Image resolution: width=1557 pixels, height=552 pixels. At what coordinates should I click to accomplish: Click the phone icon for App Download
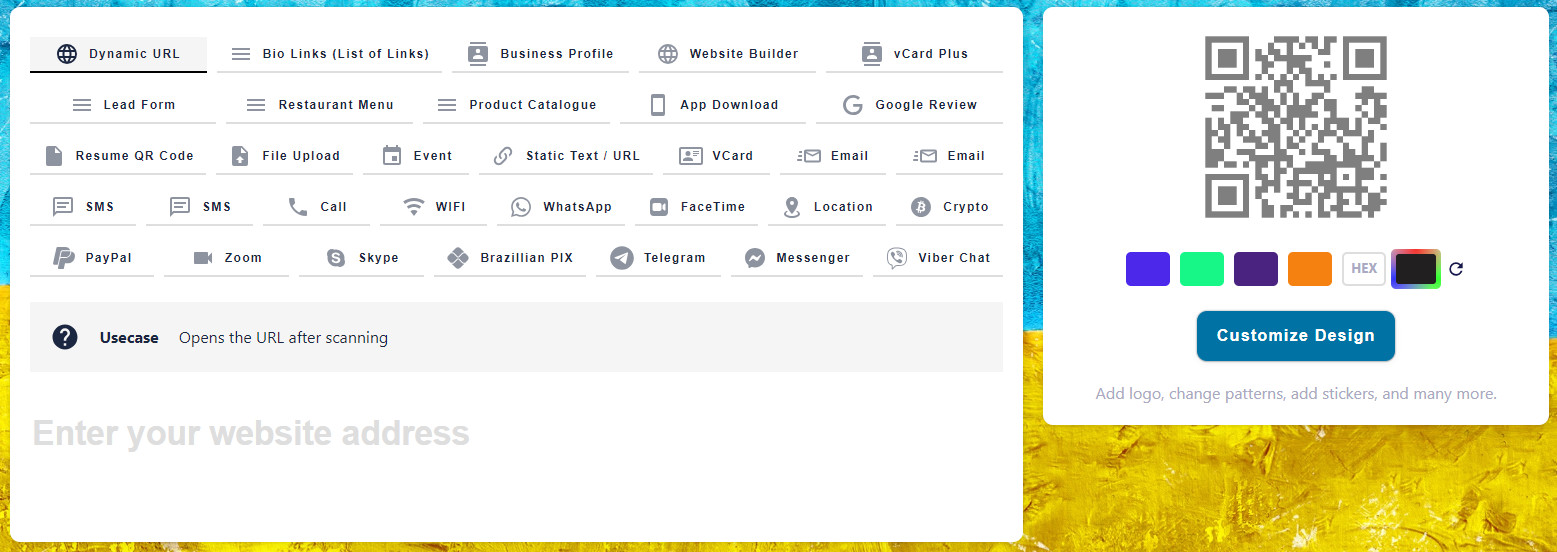pos(658,105)
